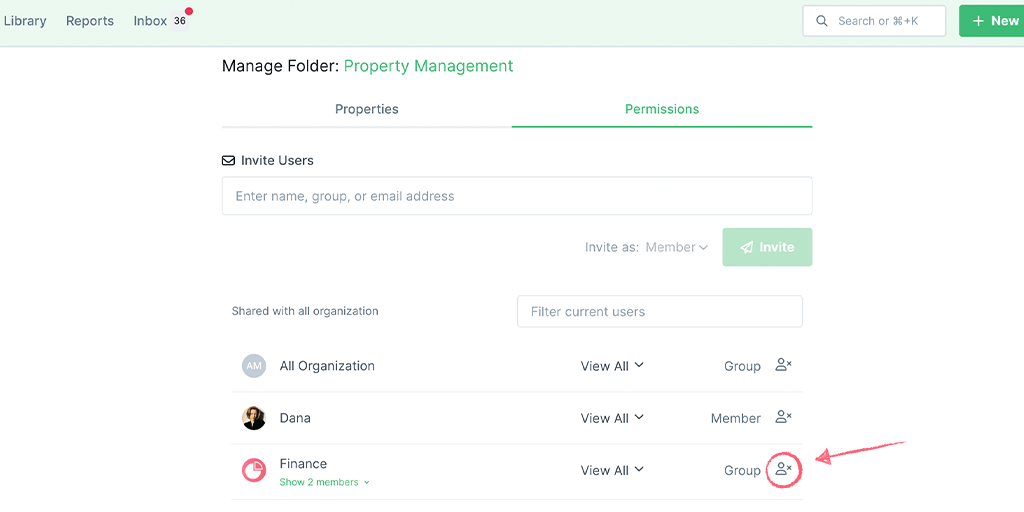Switch to the Properties tab

tap(367, 109)
